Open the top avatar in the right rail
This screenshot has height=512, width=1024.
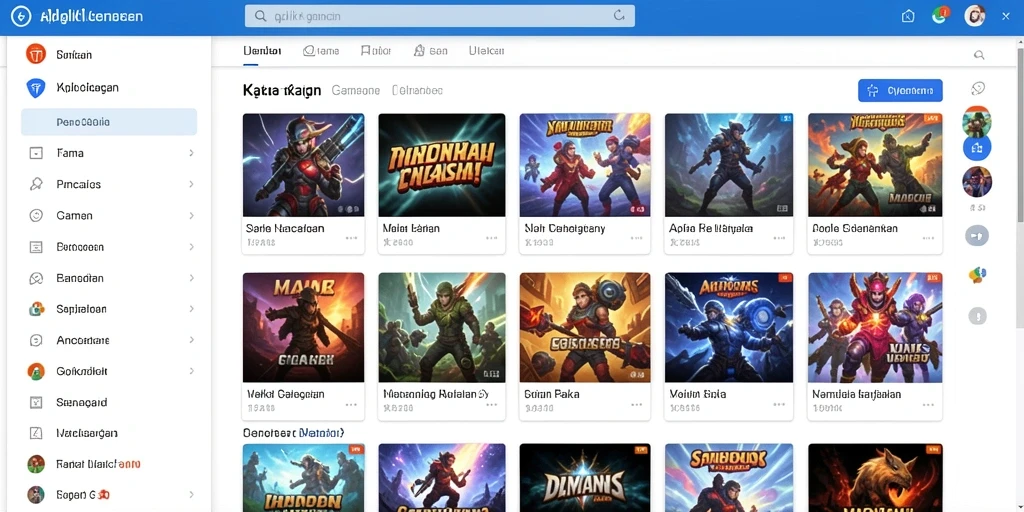(977, 121)
